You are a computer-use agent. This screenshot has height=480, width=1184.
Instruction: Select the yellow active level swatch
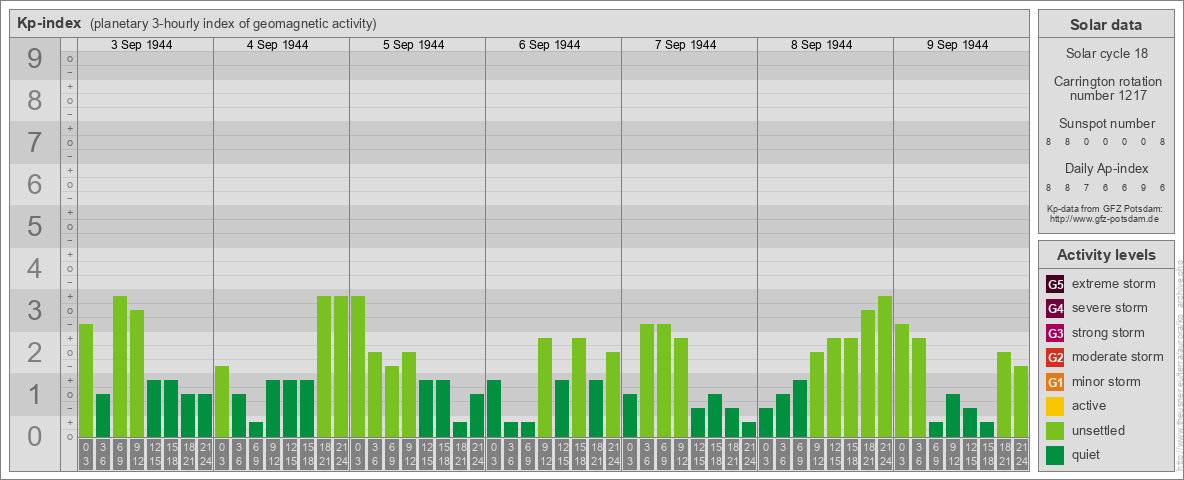pos(1055,406)
